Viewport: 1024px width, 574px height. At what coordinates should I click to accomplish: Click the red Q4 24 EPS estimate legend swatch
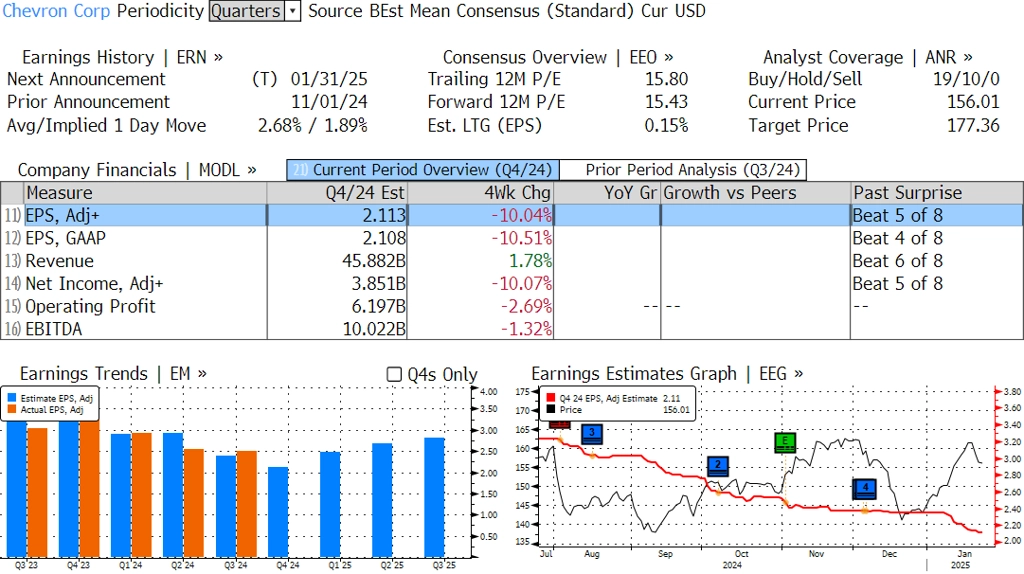[551, 398]
